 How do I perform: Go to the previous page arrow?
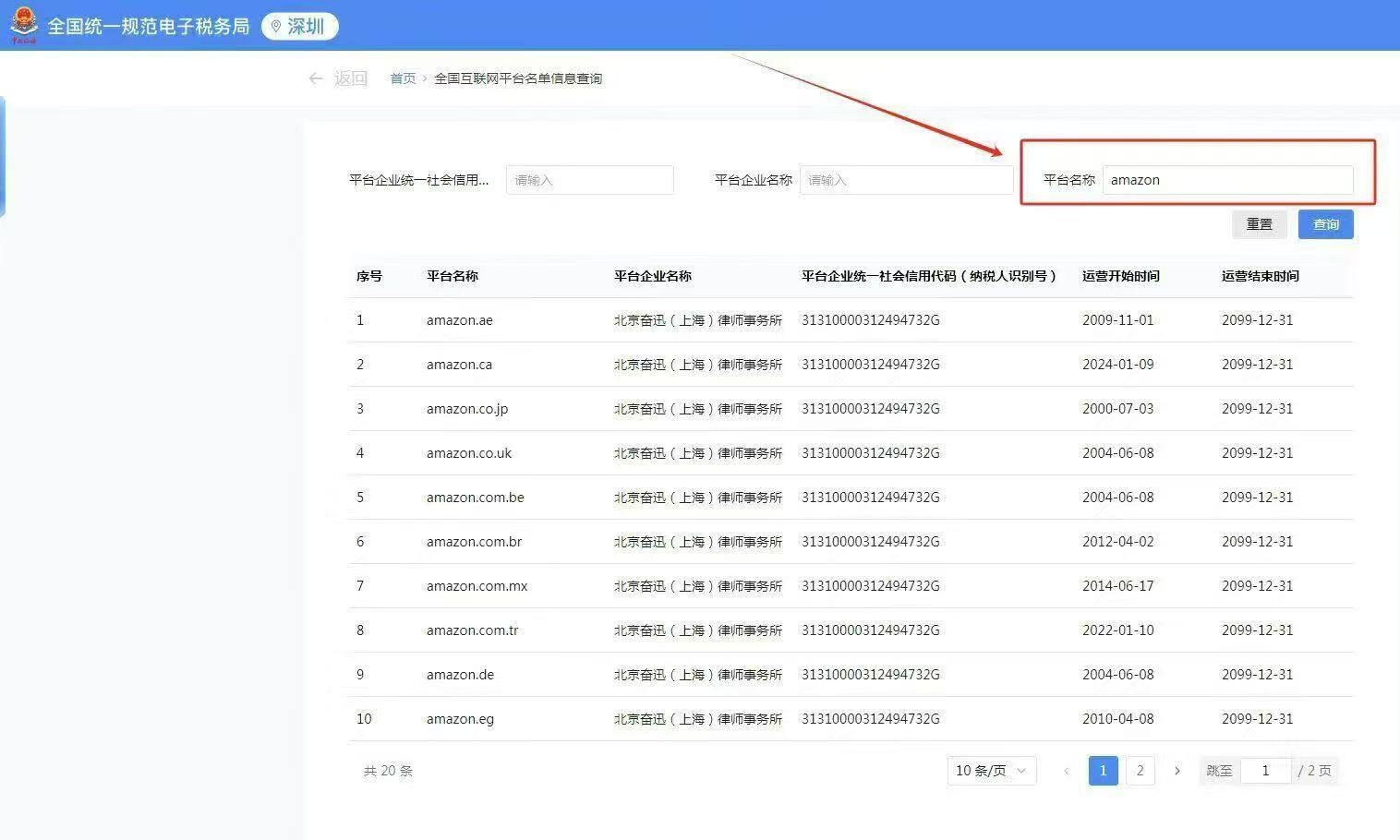coord(1067,771)
